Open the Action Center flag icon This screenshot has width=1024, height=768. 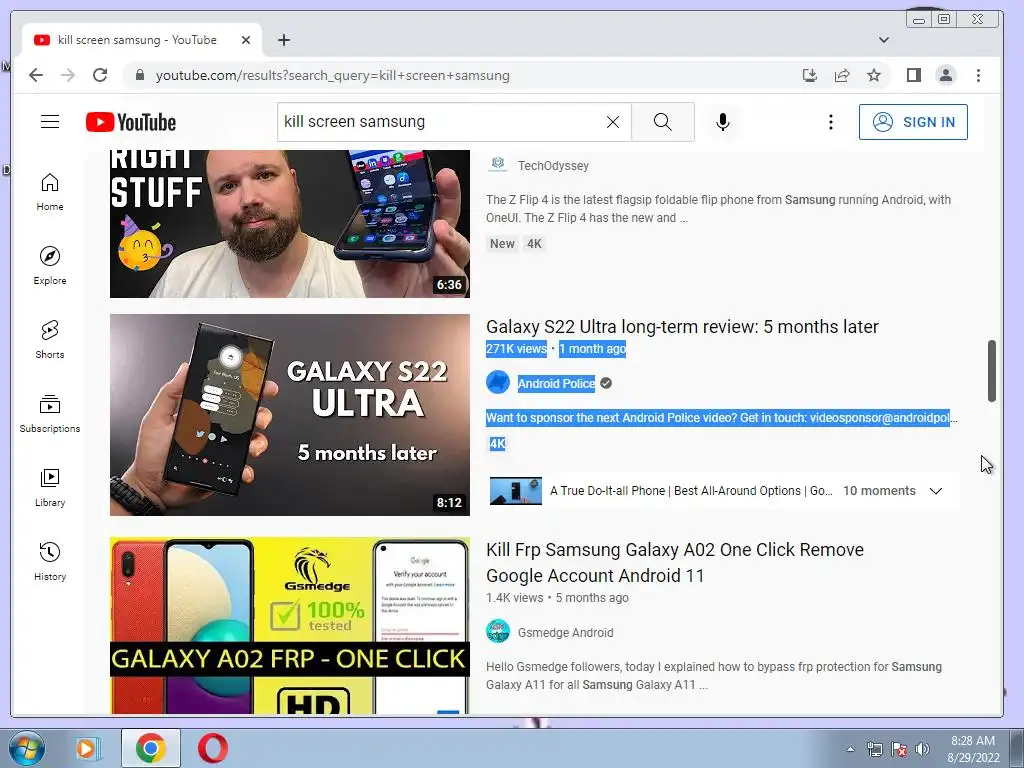[x=899, y=749]
